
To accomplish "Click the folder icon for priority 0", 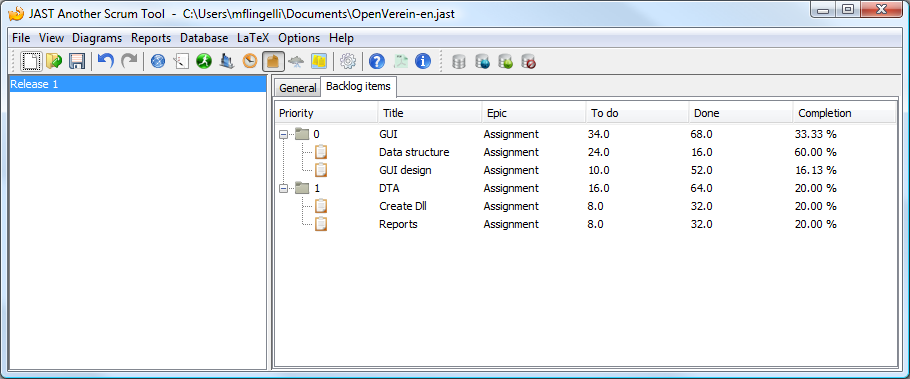I will [302, 134].
